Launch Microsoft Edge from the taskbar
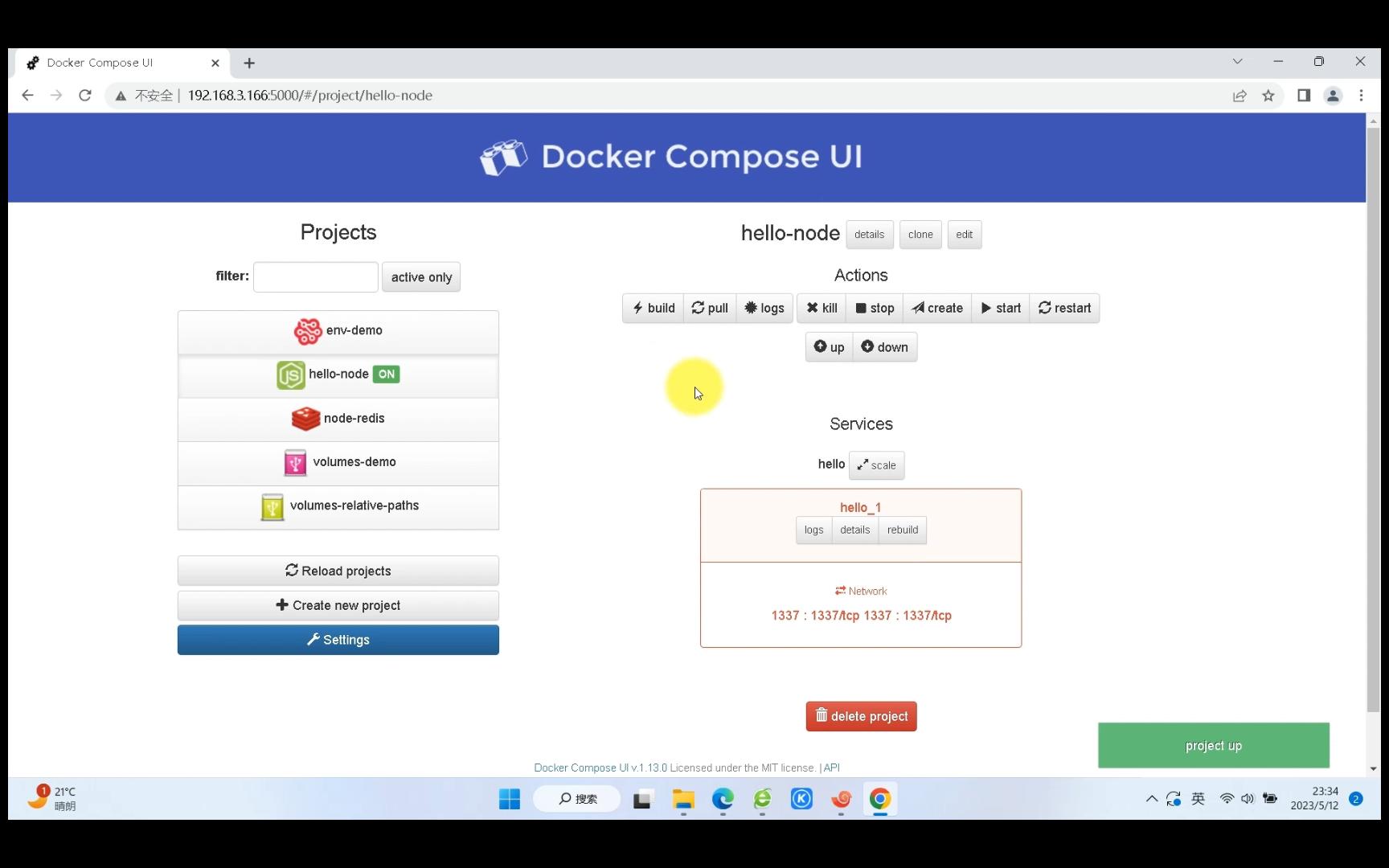This screenshot has width=1389, height=868. click(723, 799)
